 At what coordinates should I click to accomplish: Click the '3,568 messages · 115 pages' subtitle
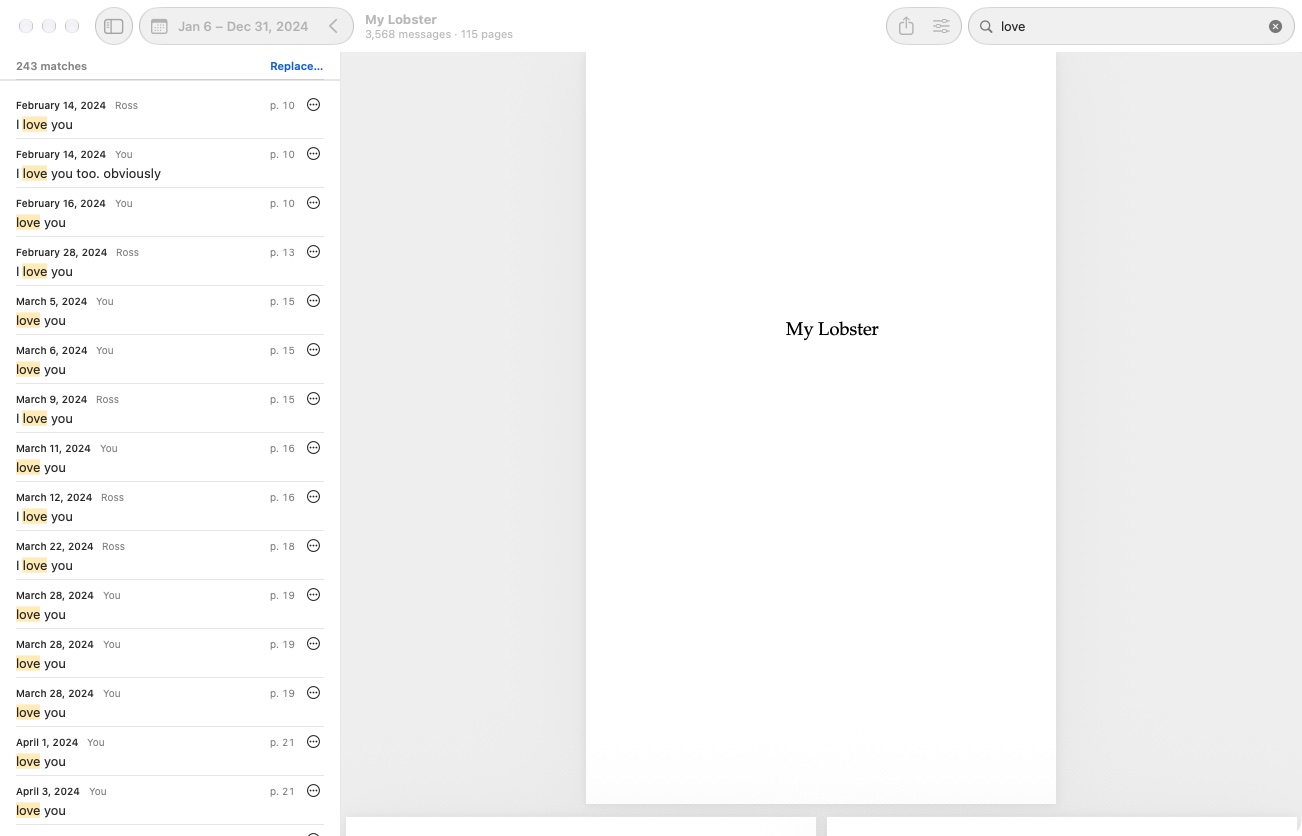pos(439,34)
